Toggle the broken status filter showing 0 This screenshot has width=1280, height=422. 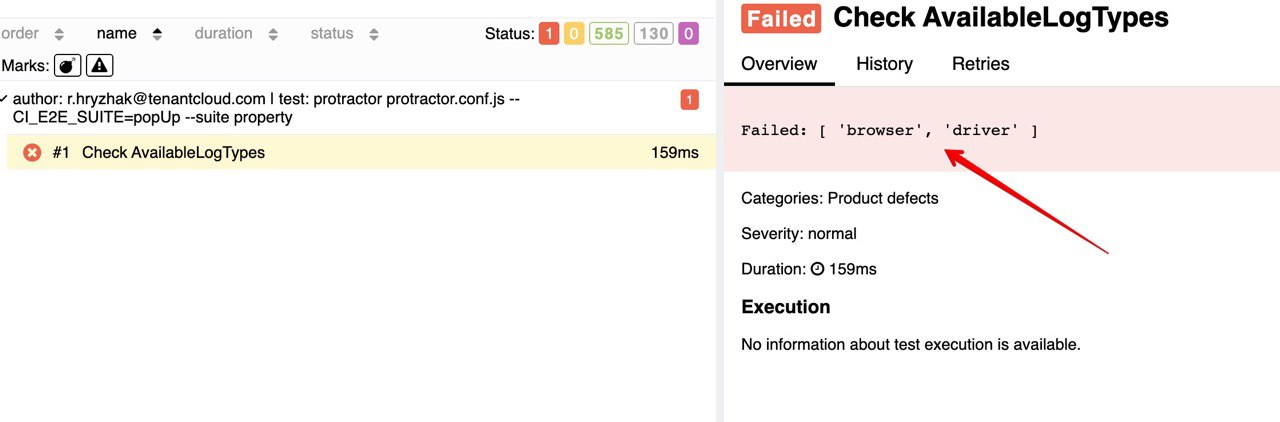point(574,34)
